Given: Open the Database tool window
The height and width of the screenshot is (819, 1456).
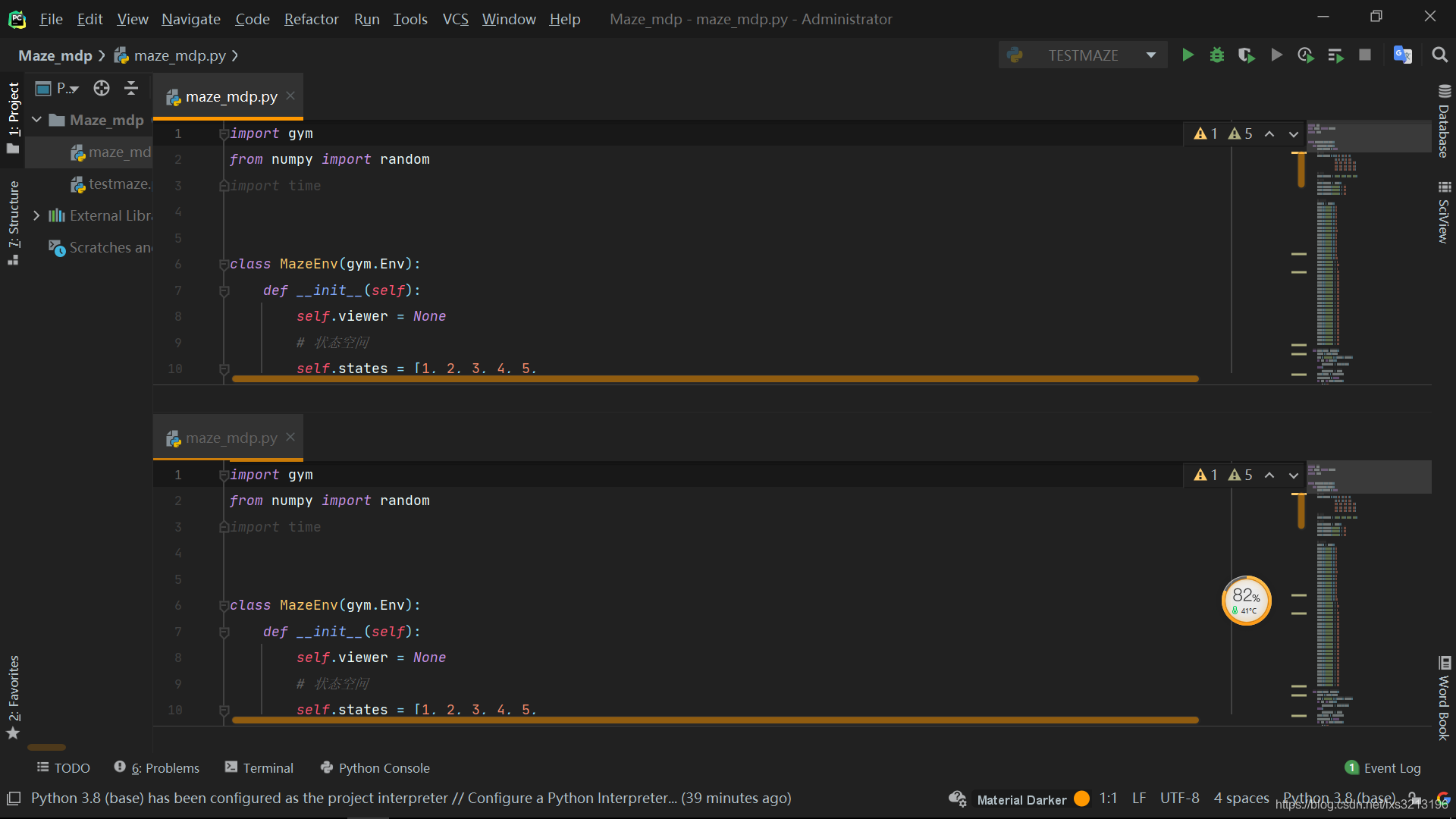Looking at the screenshot, I should pos(1445,121).
